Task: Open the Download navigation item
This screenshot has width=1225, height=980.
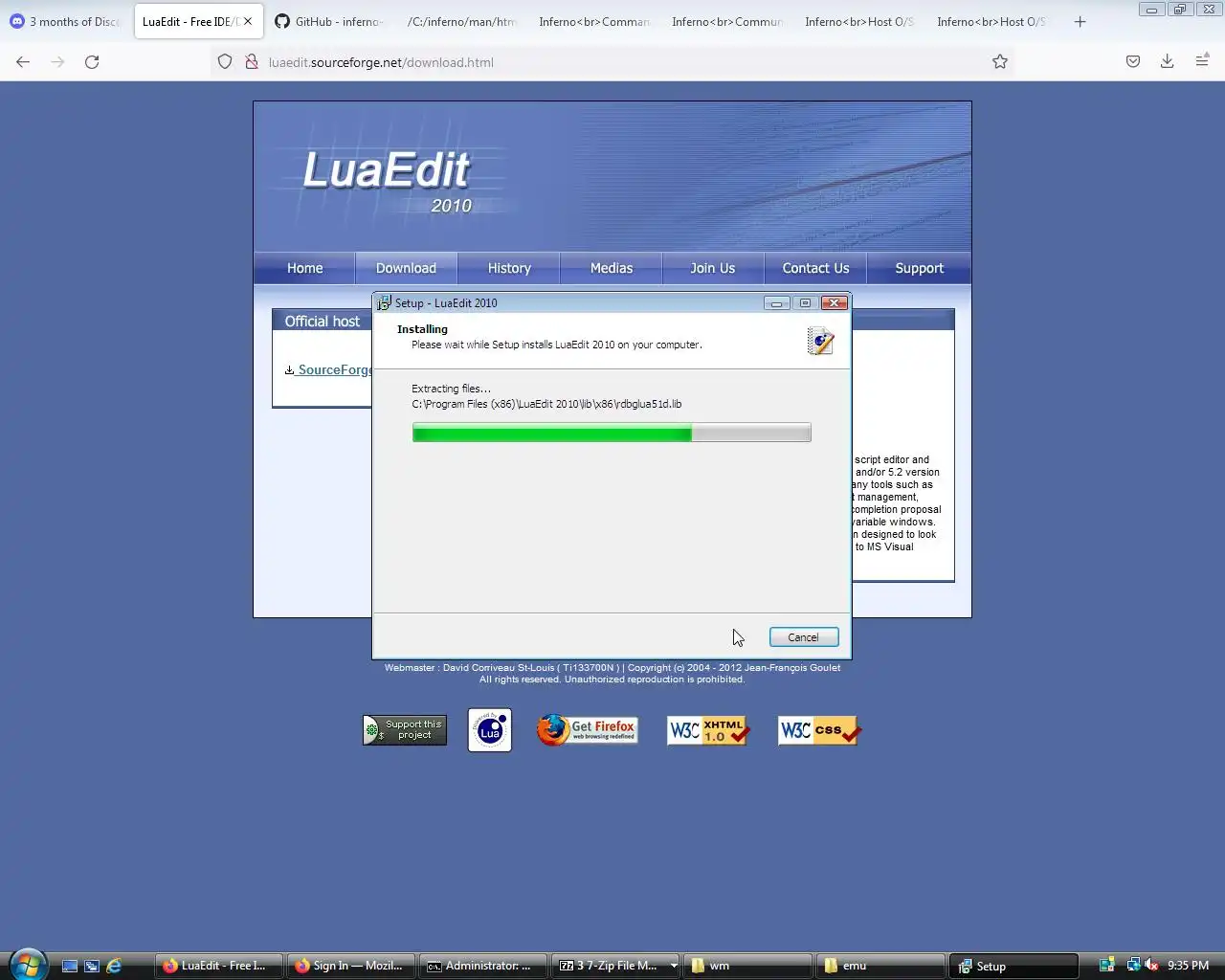Action: (x=406, y=268)
